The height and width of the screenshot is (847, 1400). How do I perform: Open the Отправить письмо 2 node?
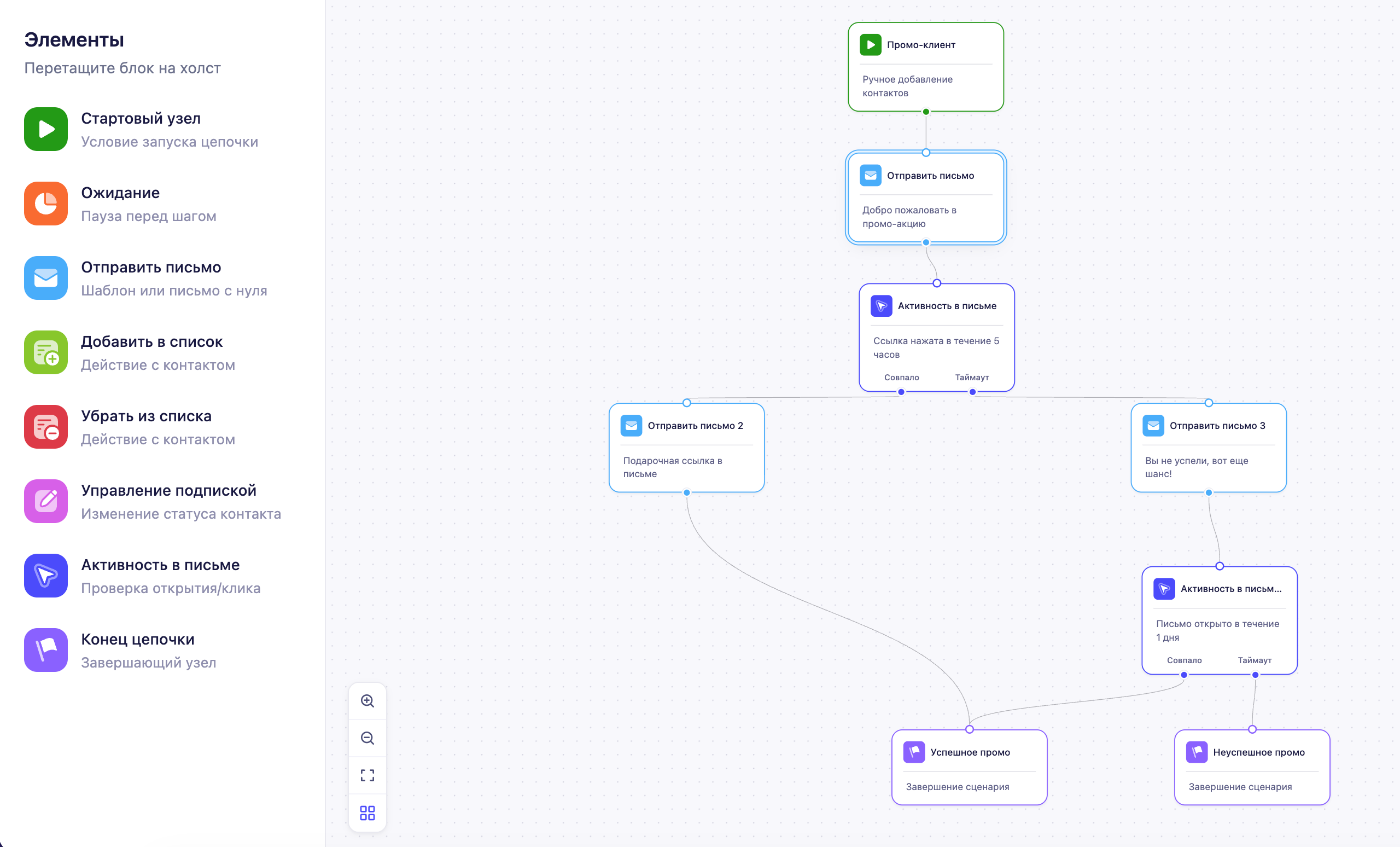[686, 448]
